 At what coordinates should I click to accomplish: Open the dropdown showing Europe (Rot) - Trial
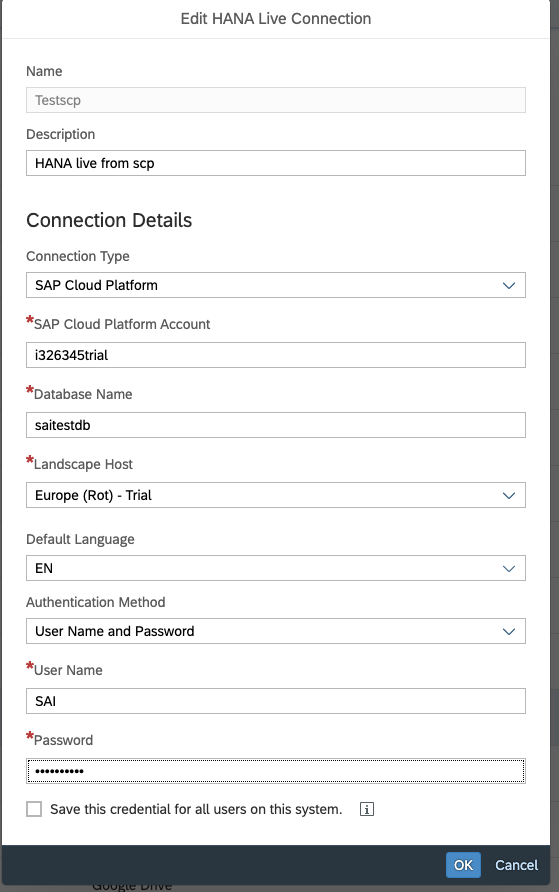pyautogui.click(x=276, y=495)
